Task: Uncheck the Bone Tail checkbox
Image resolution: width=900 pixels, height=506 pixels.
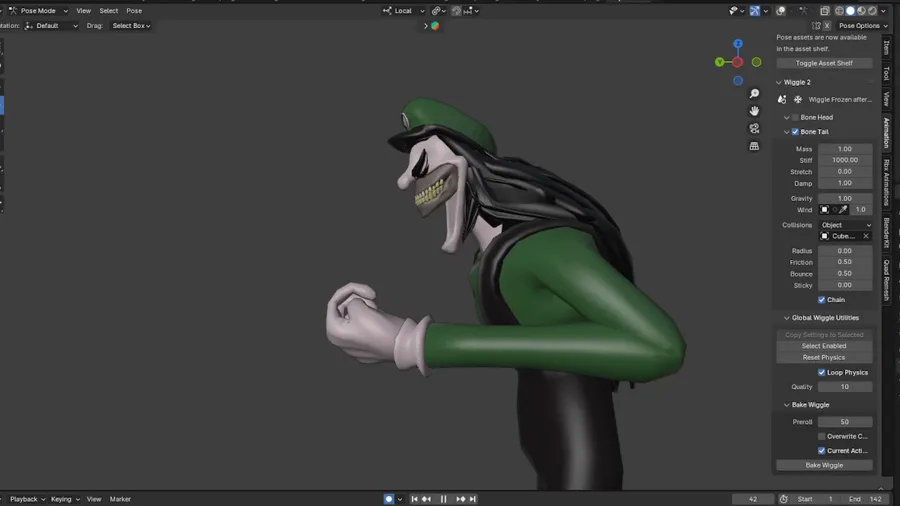Action: 795,131
